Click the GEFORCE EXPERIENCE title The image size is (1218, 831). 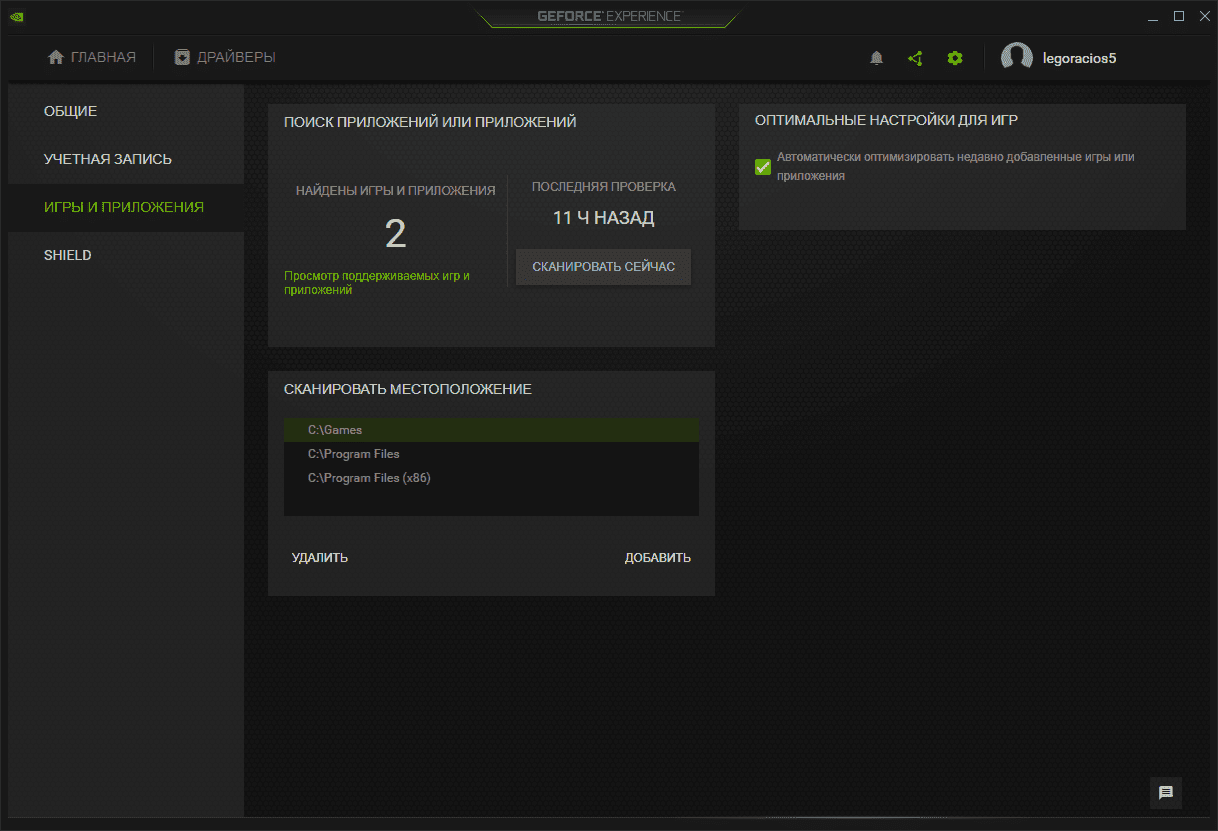[x=609, y=16]
